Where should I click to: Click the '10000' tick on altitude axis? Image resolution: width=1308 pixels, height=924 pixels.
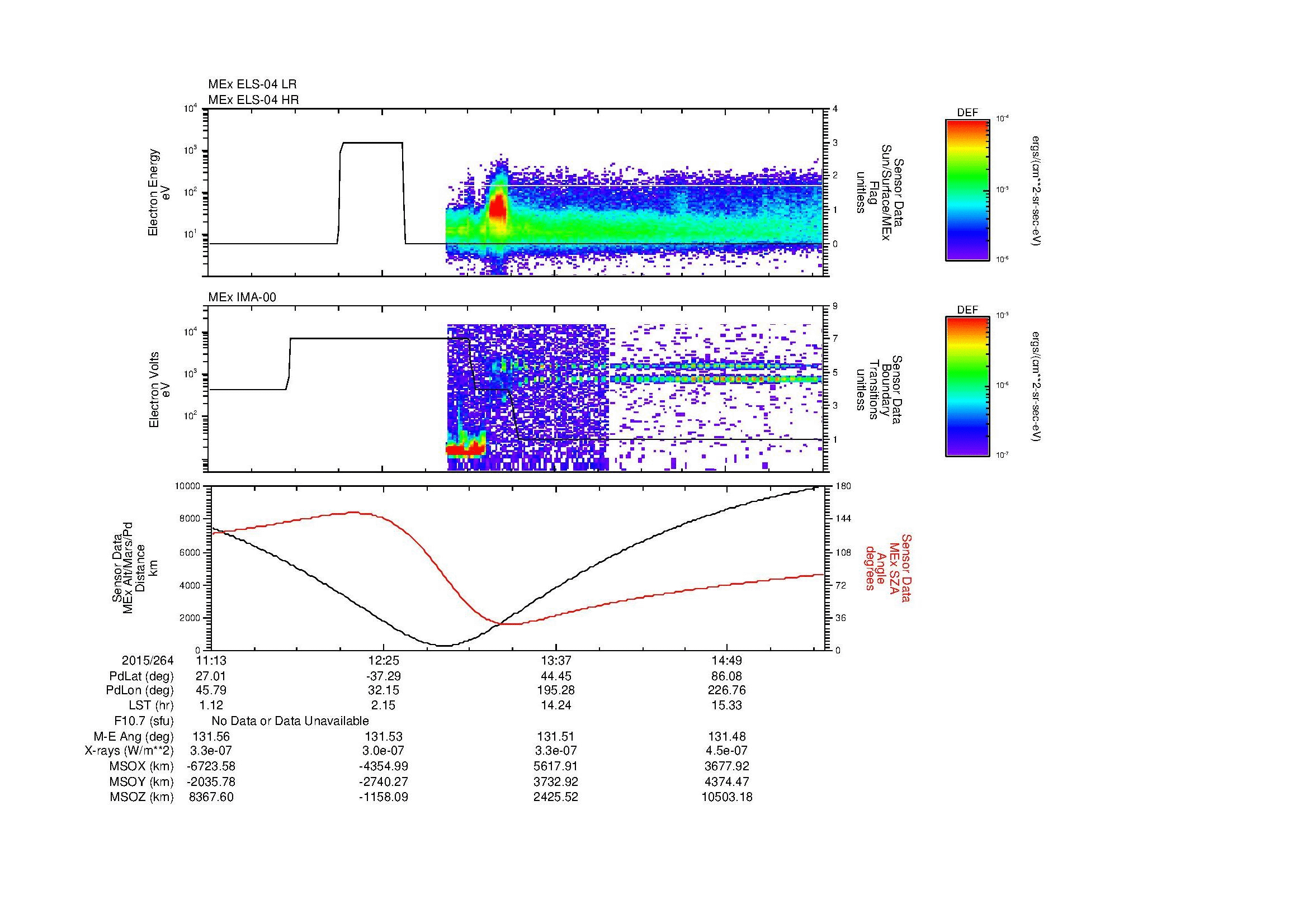pyautogui.click(x=188, y=486)
